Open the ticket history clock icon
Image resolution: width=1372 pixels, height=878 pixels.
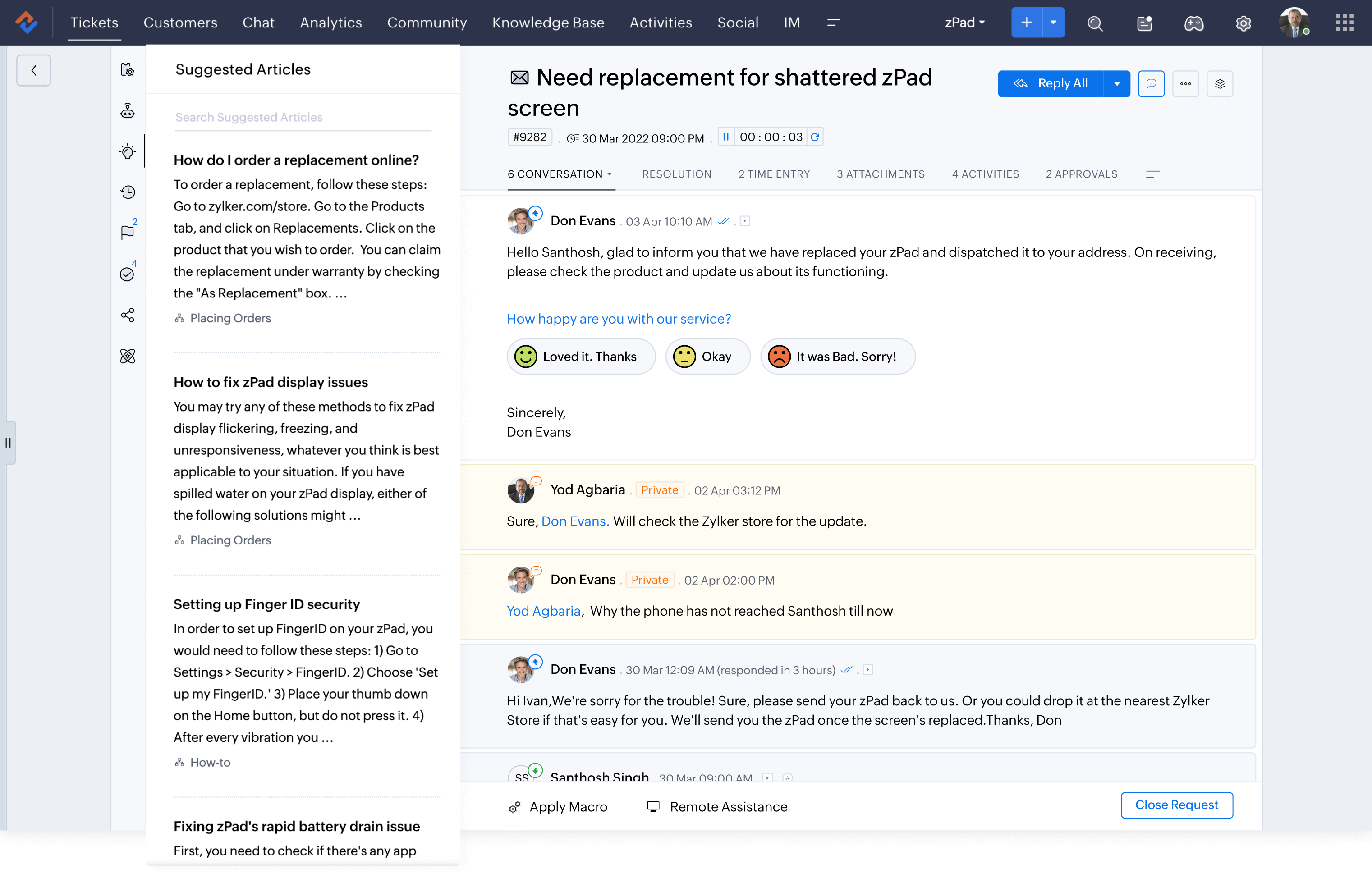(128, 192)
